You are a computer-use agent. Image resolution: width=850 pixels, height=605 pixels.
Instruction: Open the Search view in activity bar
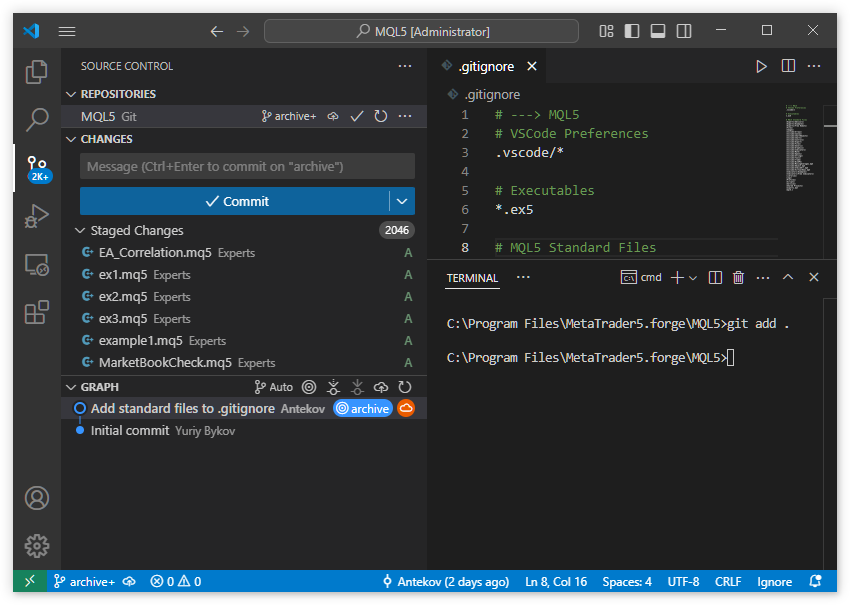click(x=37, y=119)
